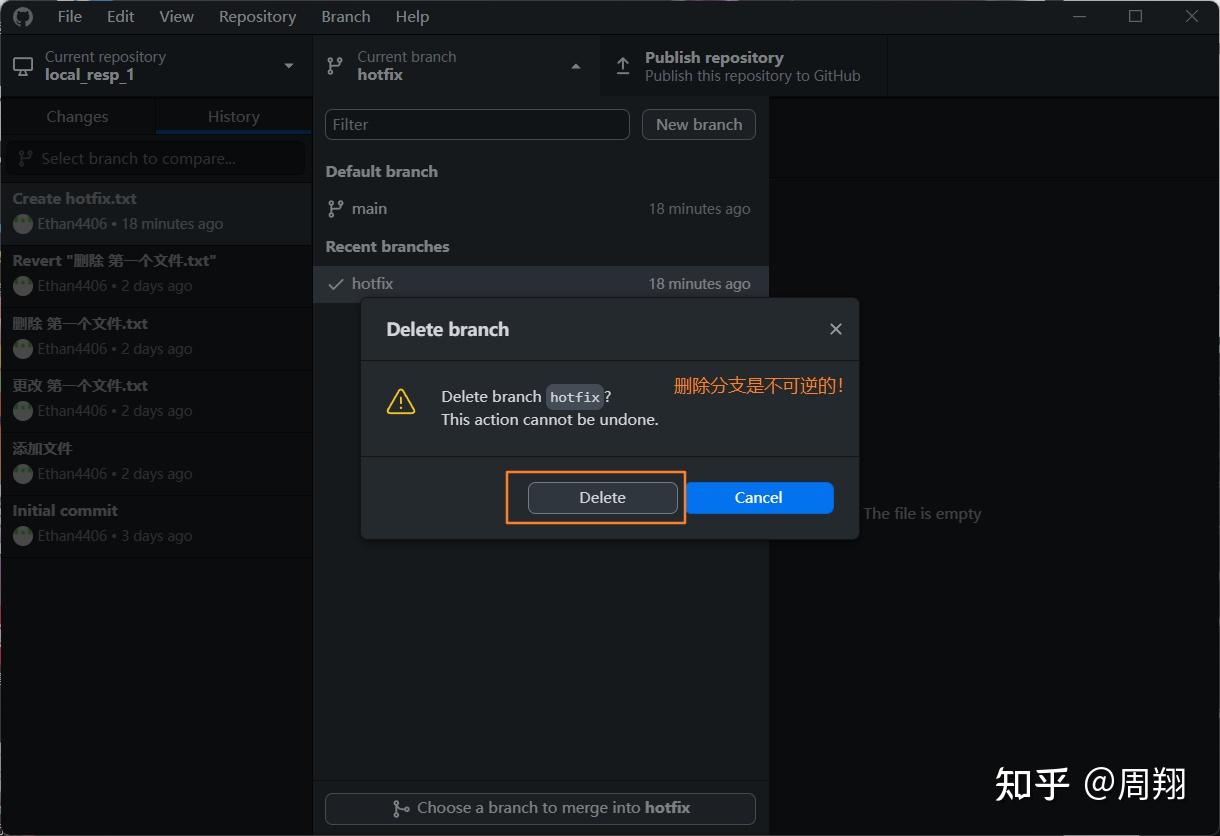Click the avatar on Create hotfix.txt commit
Screen dimensions: 1220x836
[23, 224]
